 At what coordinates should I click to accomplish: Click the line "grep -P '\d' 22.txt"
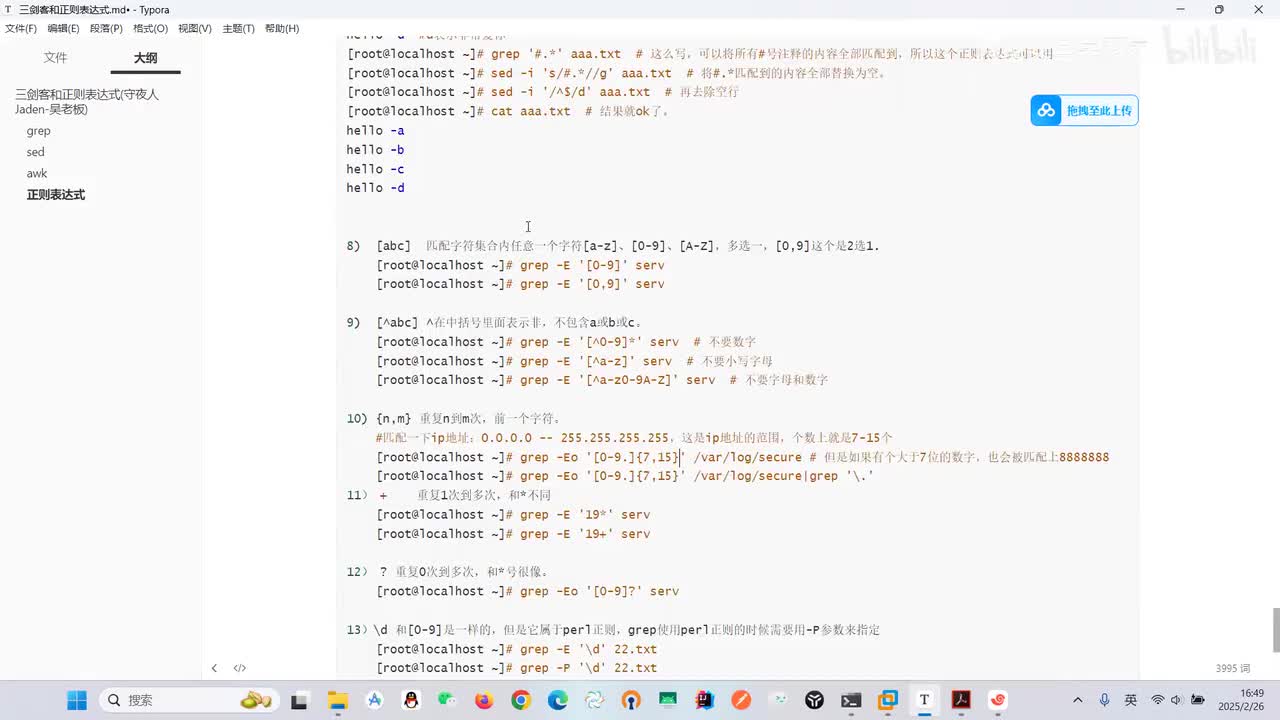click(517, 668)
